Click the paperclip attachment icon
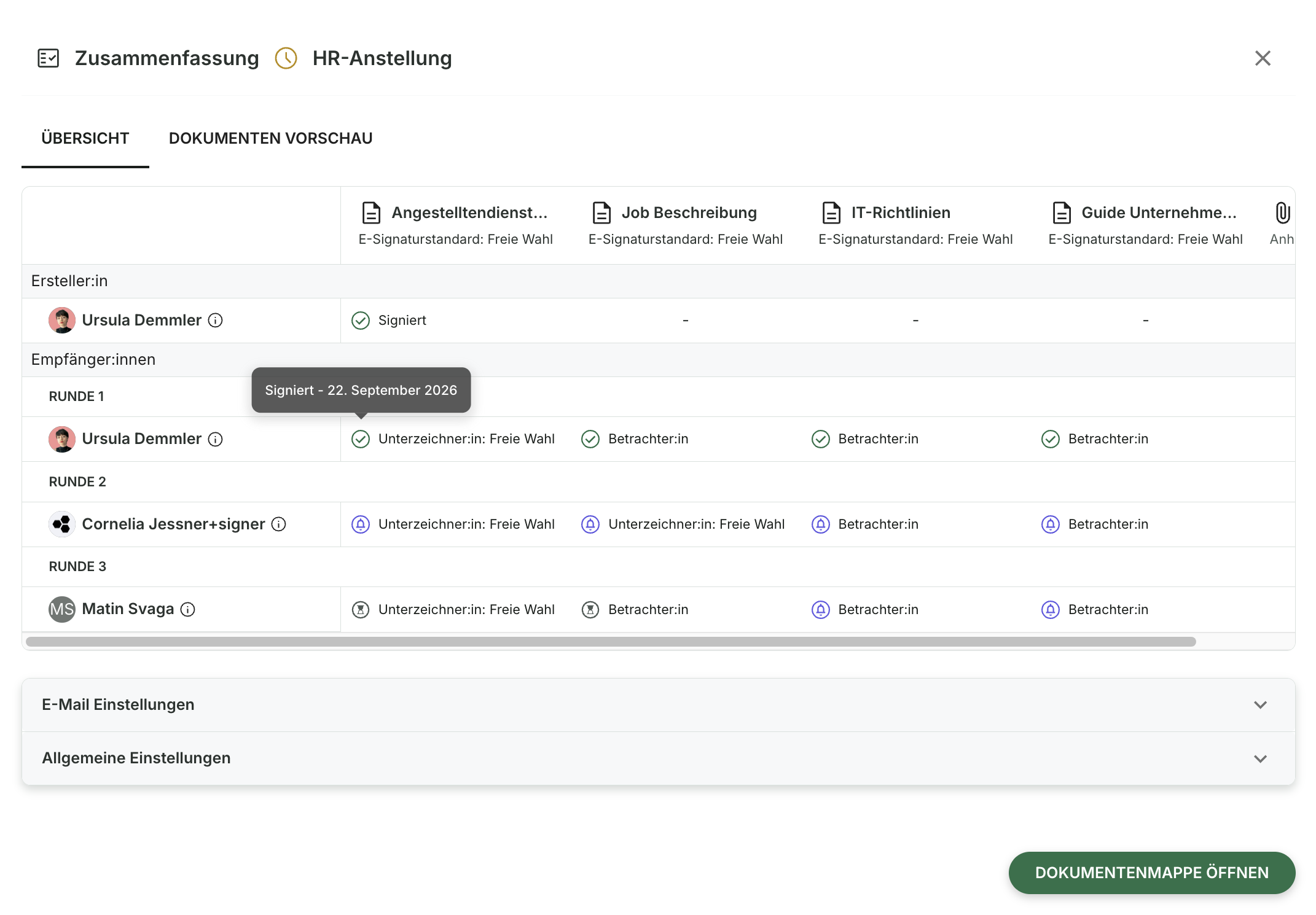 (x=1282, y=212)
